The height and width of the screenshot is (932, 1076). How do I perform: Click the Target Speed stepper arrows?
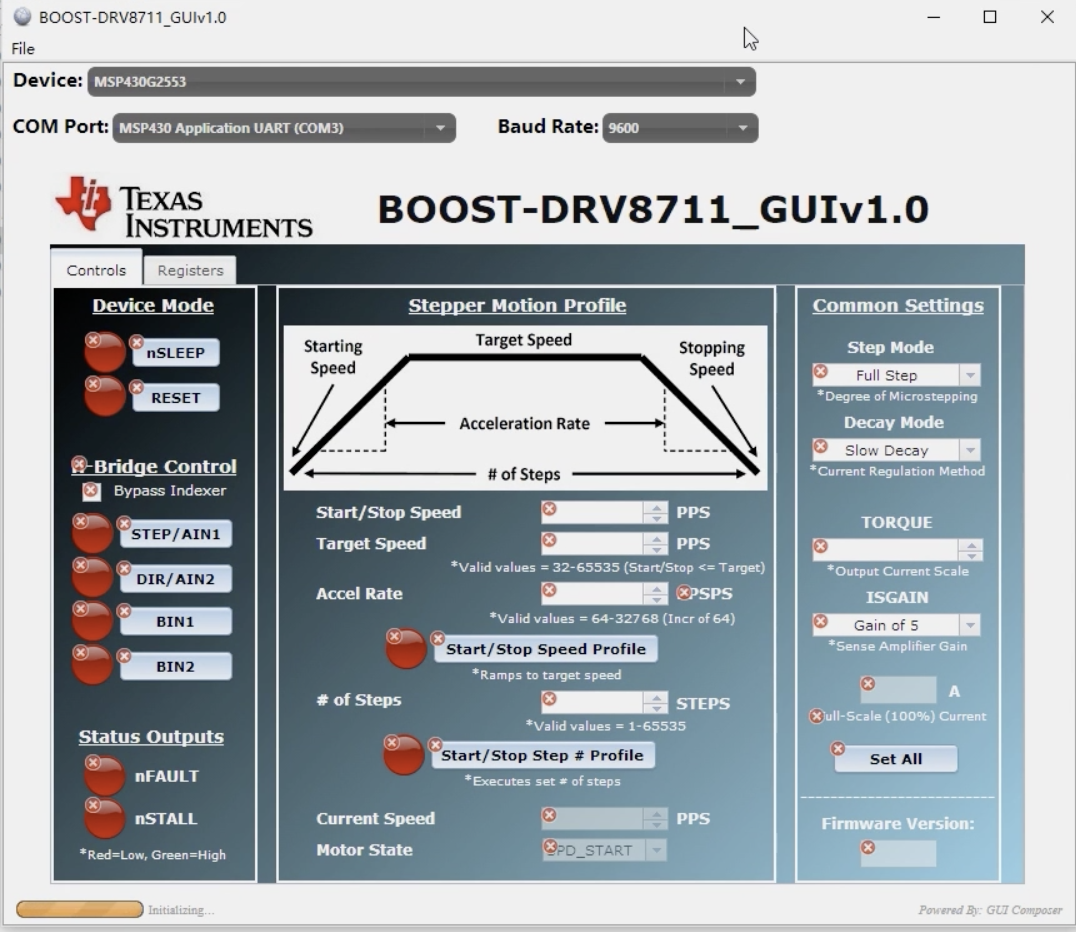(x=656, y=543)
